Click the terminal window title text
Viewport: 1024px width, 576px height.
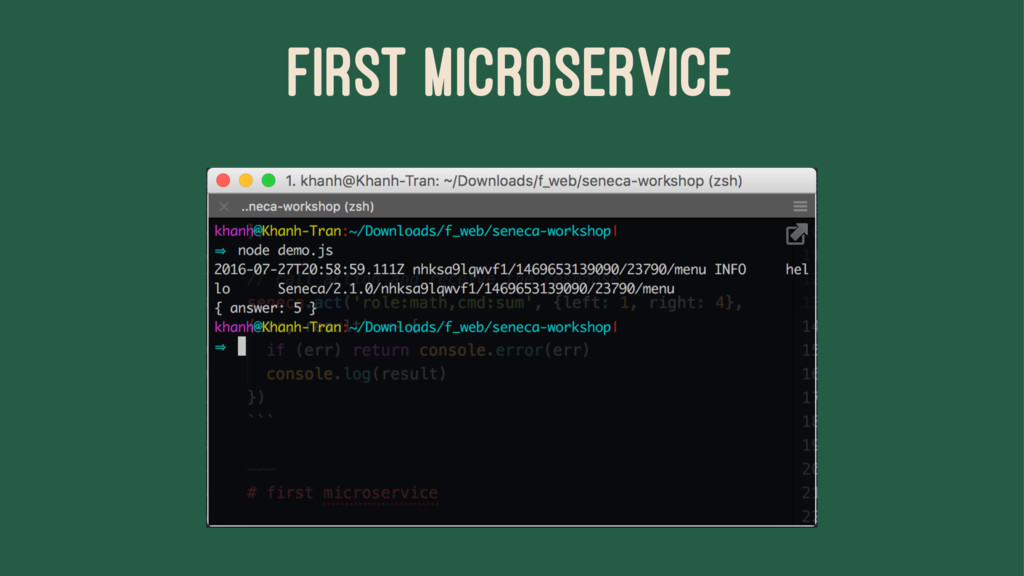[514, 181]
